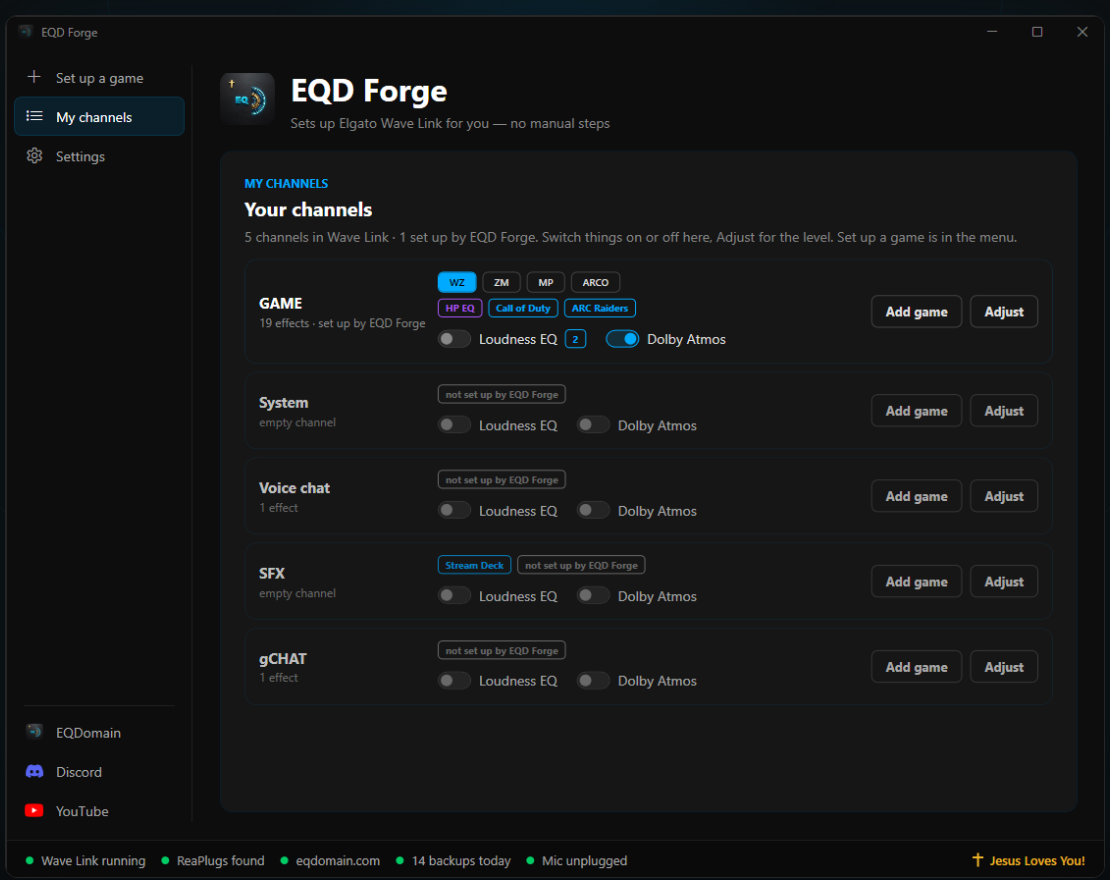Click the green dot beside ReaPlugs found

coord(165,861)
